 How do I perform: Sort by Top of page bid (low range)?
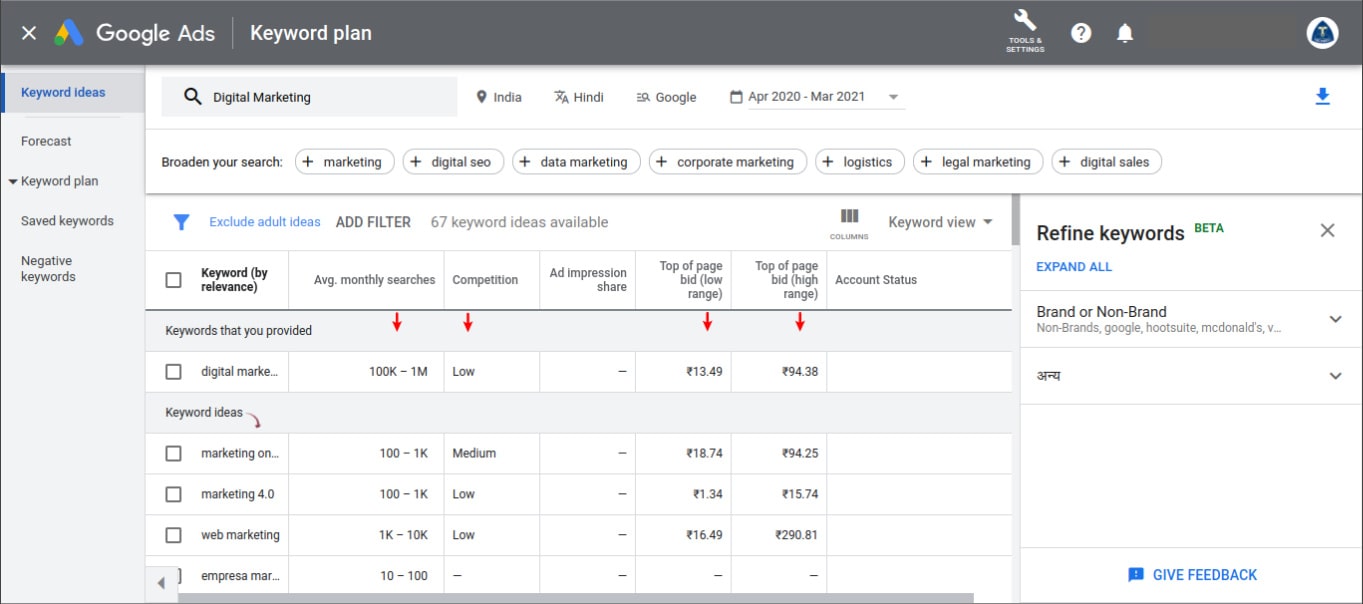691,280
